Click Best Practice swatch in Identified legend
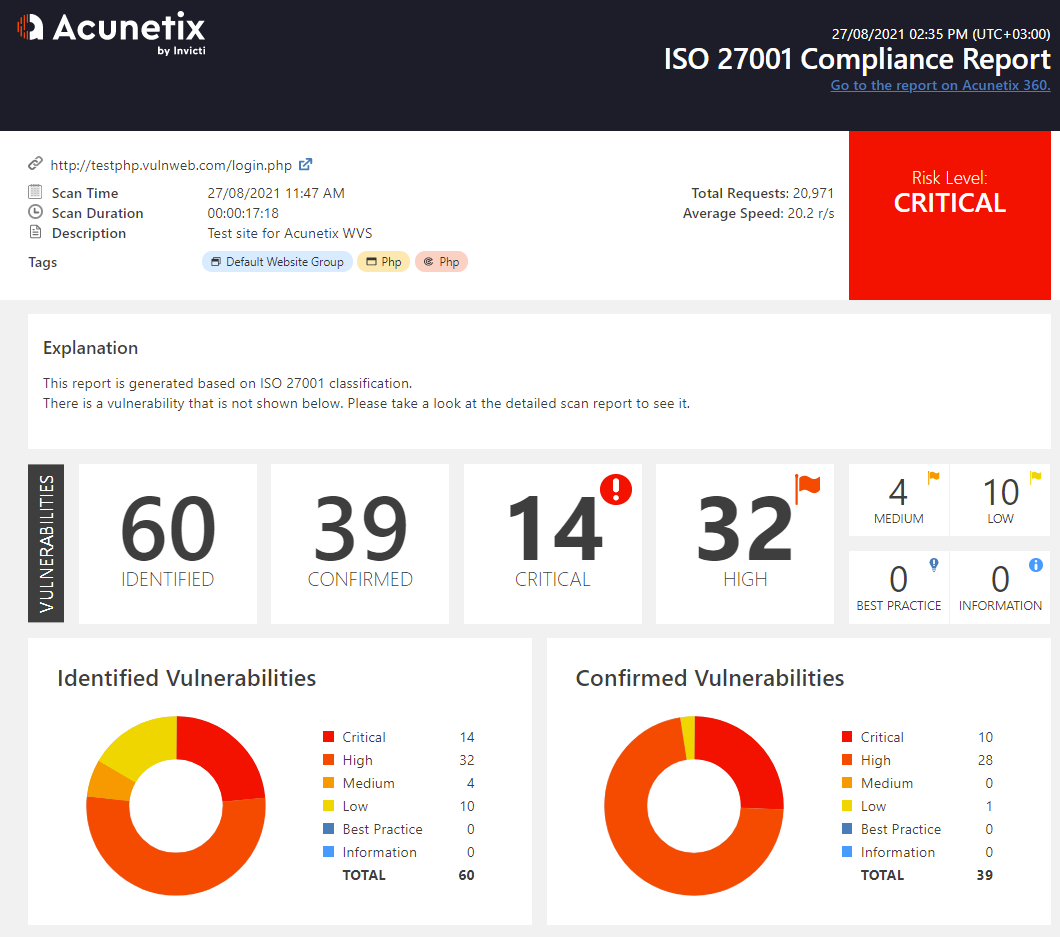 coord(329,828)
